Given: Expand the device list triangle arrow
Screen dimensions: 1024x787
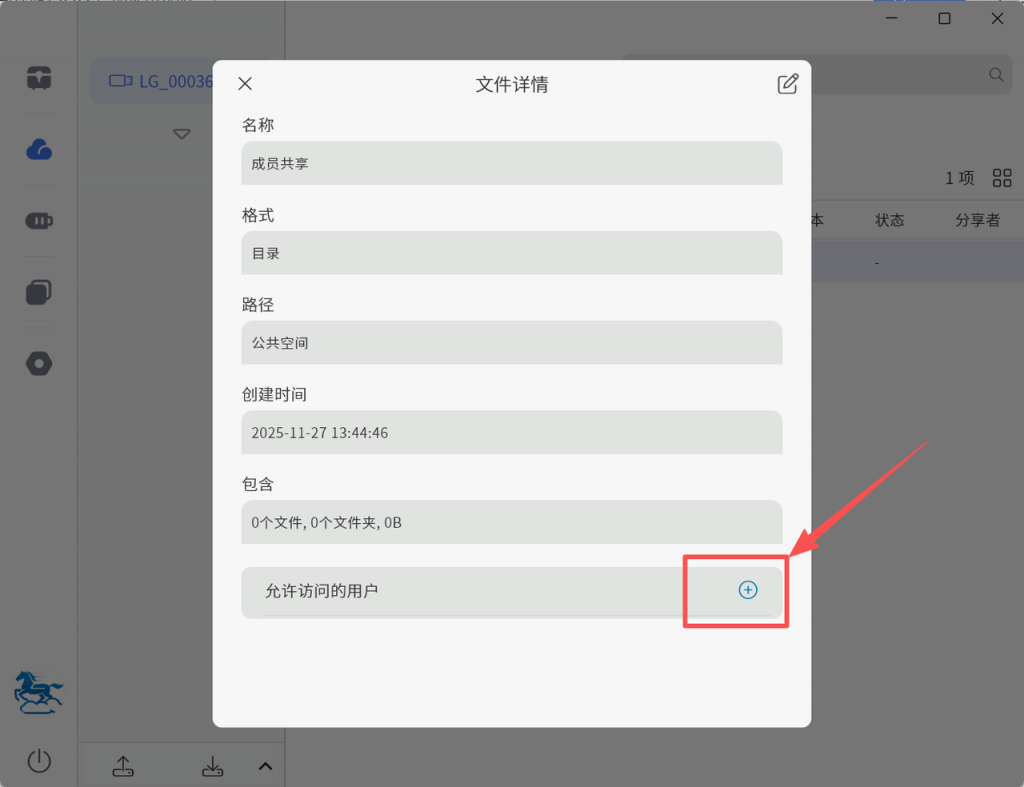Looking at the screenshot, I should [181, 134].
